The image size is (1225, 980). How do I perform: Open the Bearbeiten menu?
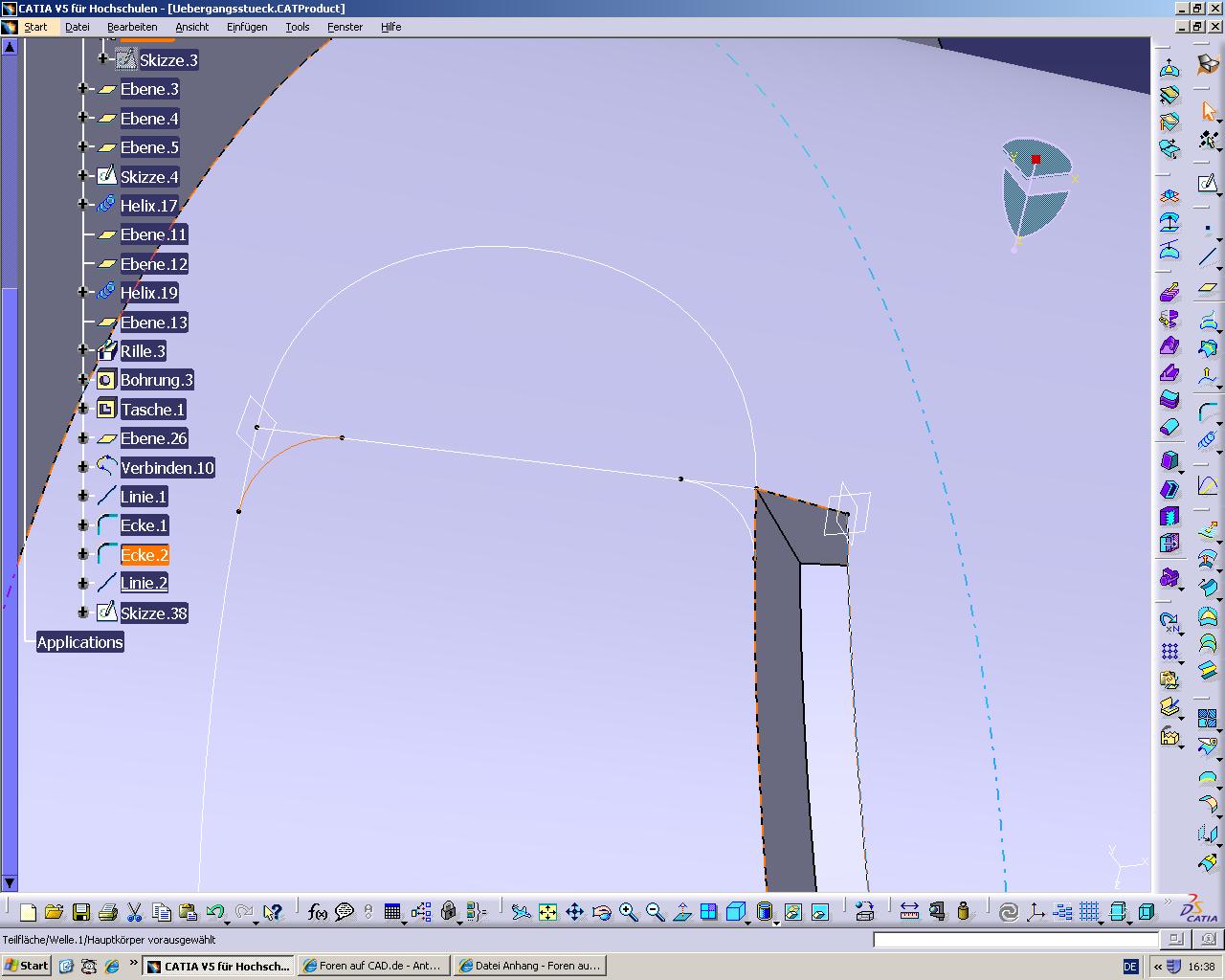tap(132, 27)
